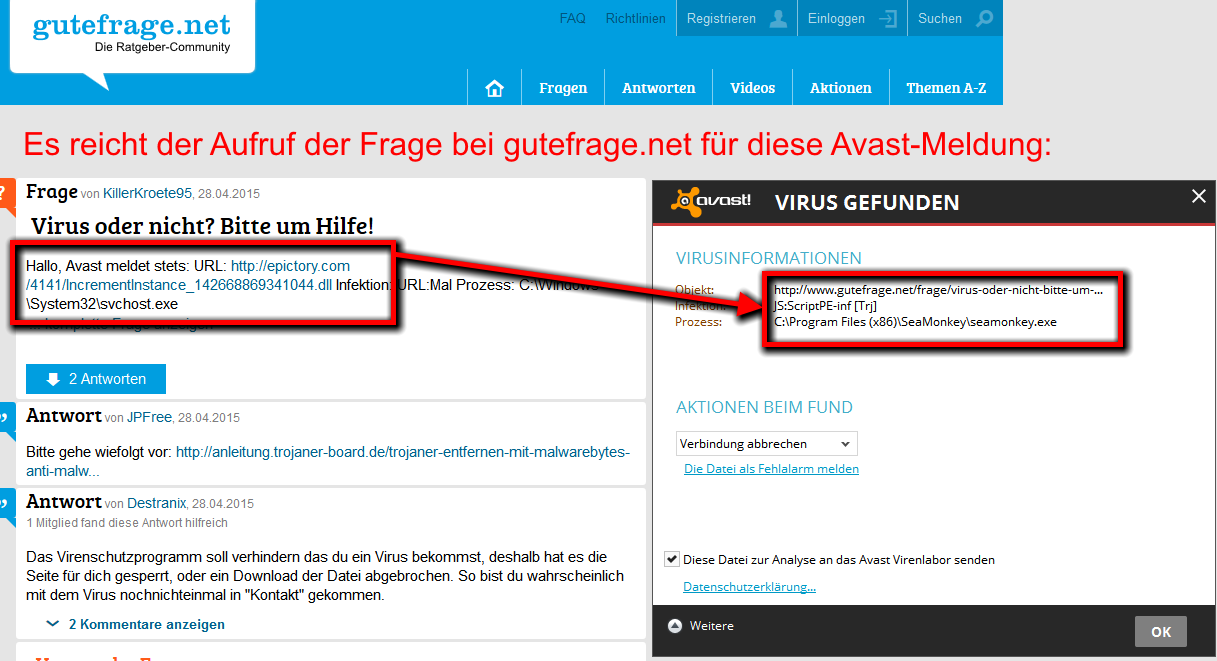
Task: Click the Einloggen arrow icon
Action: pos(887,18)
